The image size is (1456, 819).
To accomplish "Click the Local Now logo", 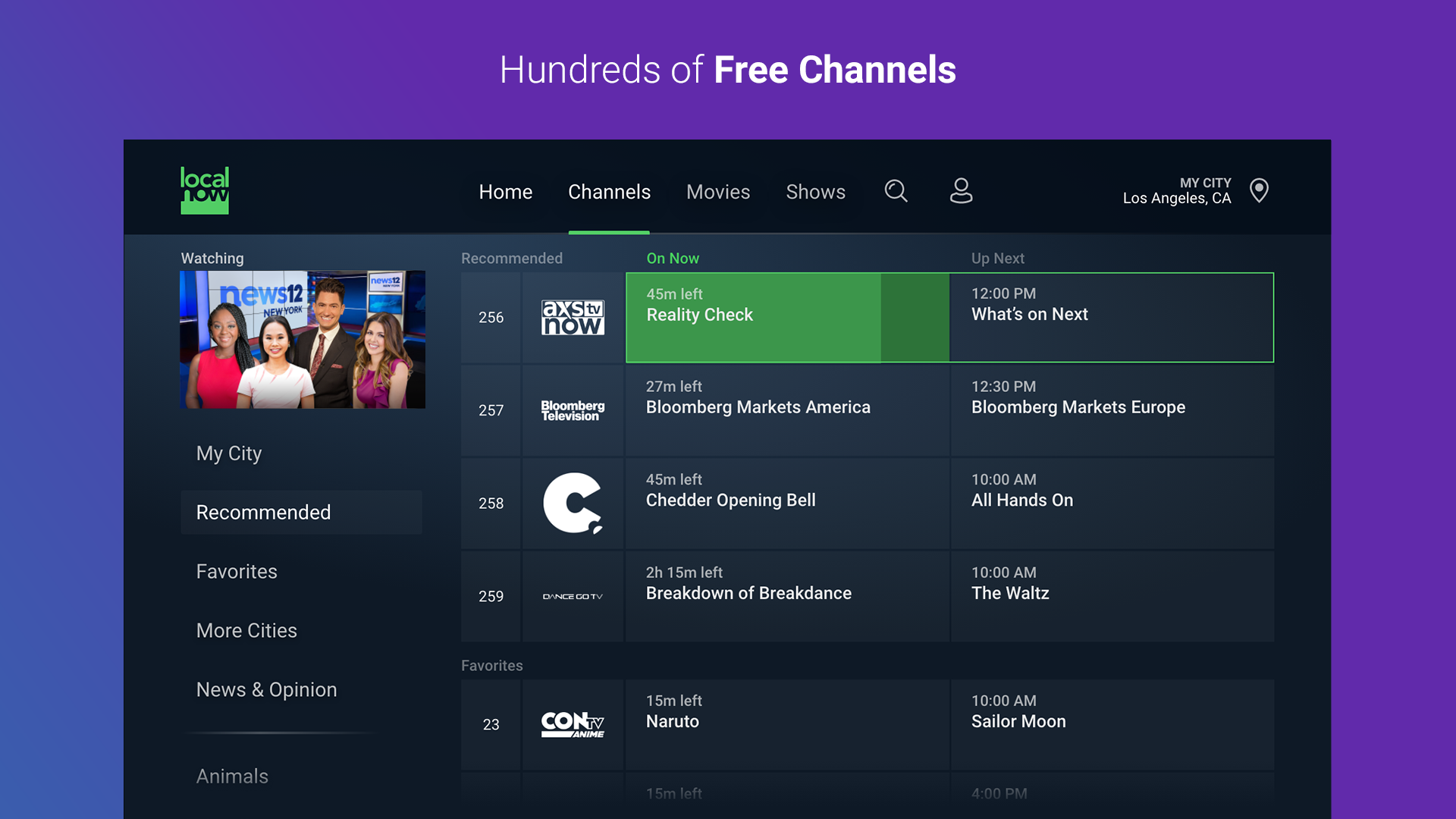I will 205,190.
